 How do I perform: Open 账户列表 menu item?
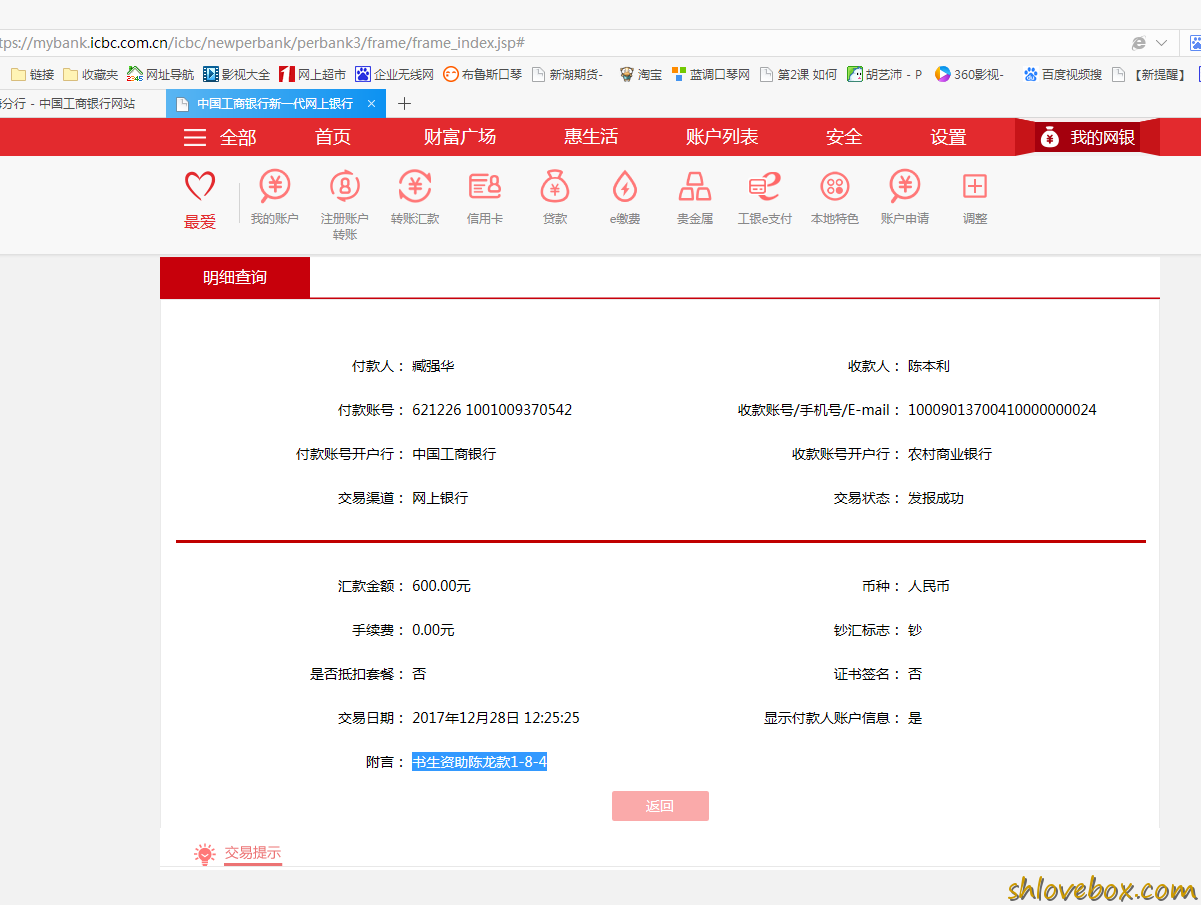[x=722, y=137]
